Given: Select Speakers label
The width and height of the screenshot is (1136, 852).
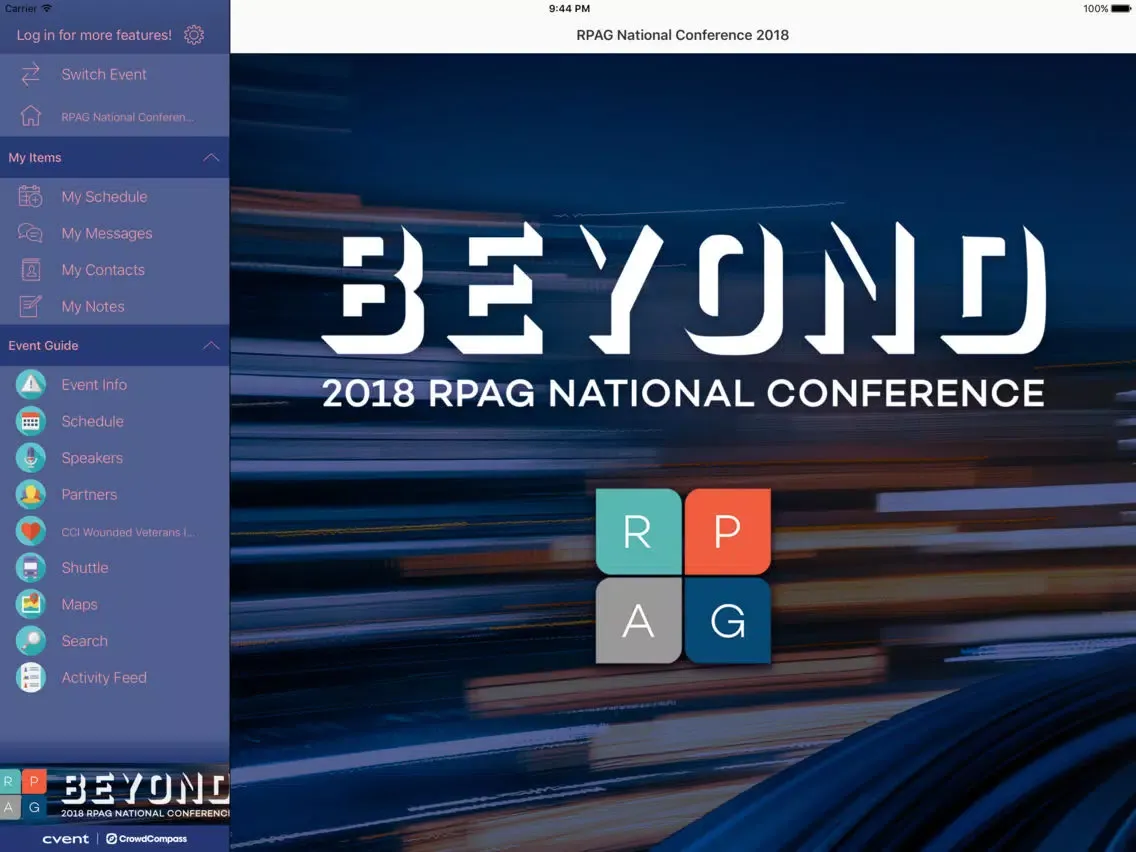Looking at the screenshot, I should (x=92, y=458).
